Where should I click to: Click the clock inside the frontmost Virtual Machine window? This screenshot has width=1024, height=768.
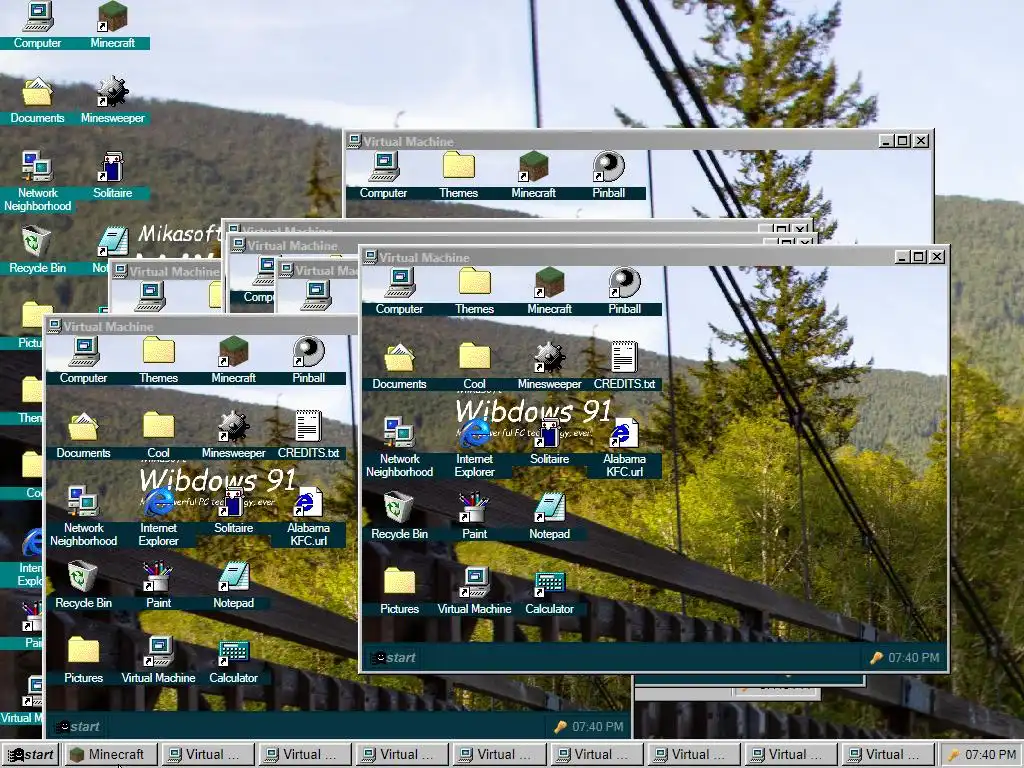[x=906, y=658]
